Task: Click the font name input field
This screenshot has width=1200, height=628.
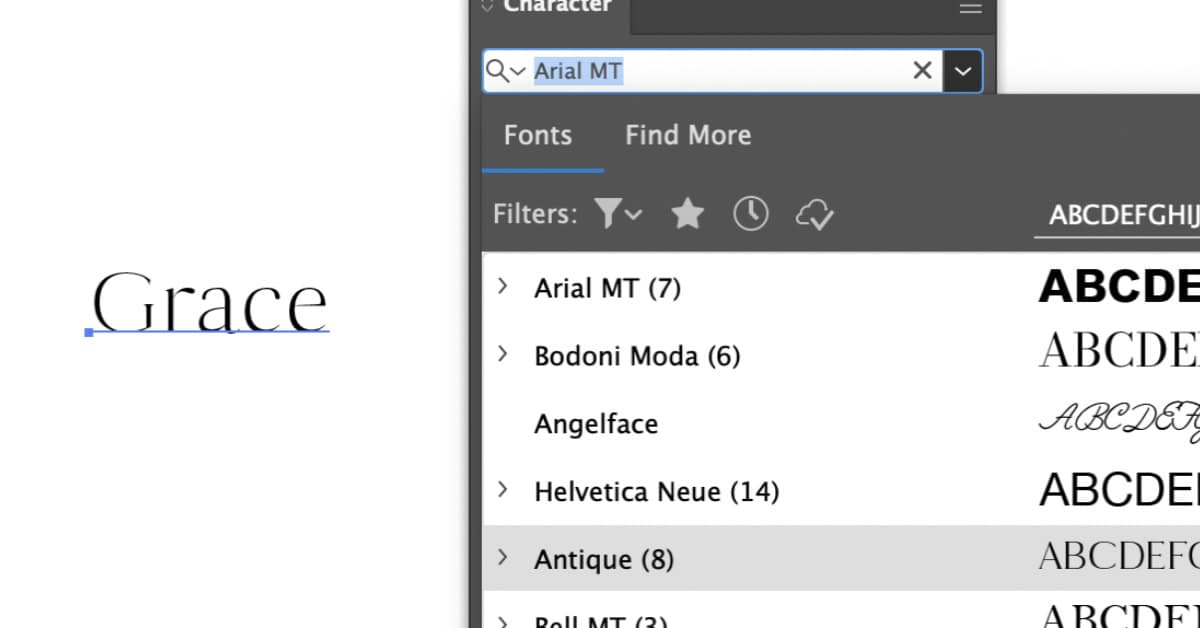Action: (x=700, y=70)
